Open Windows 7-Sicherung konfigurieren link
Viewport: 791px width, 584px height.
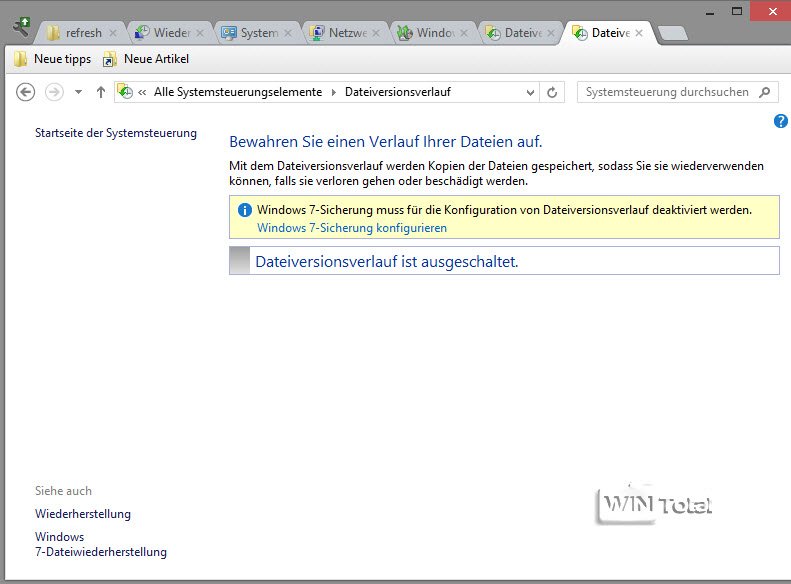[352, 228]
